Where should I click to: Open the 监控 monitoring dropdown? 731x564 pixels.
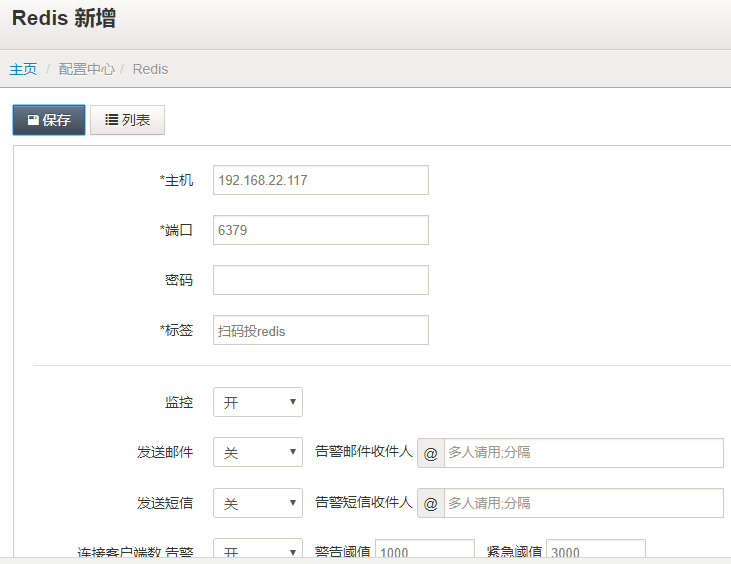tap(258, 402)
